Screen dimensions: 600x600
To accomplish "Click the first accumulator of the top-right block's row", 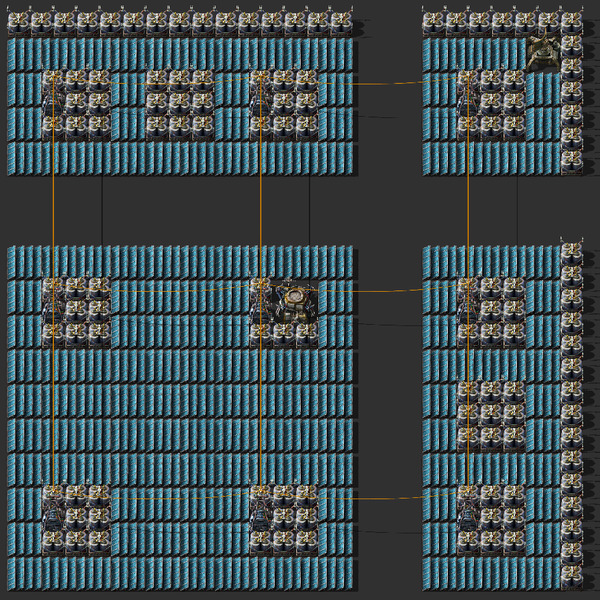I will pos(434,23).
